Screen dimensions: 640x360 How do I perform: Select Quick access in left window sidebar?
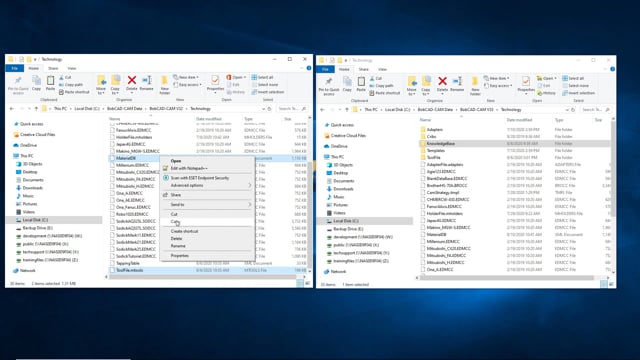tap(31, 124)
